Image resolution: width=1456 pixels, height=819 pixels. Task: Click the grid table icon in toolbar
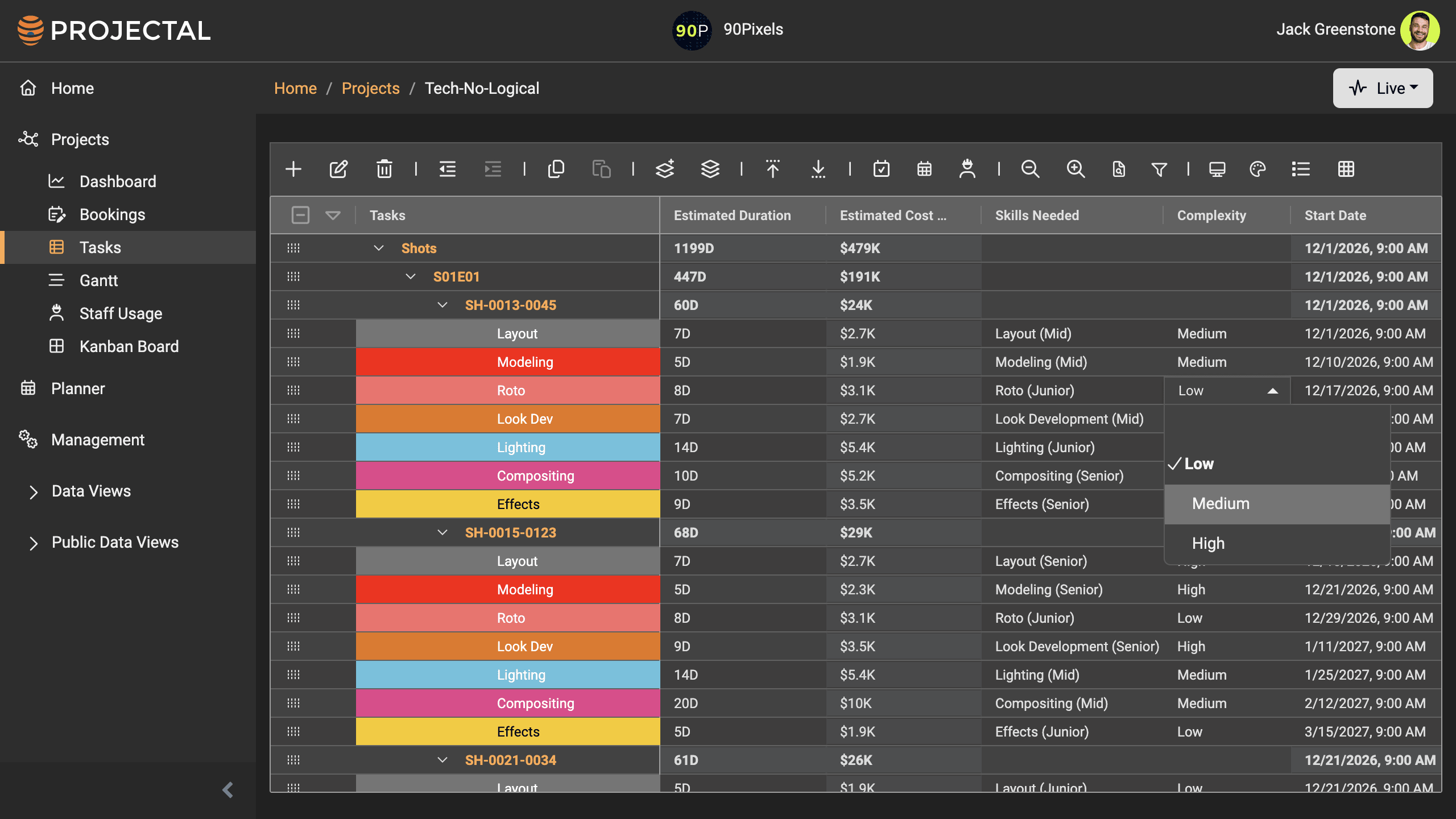1346,169
